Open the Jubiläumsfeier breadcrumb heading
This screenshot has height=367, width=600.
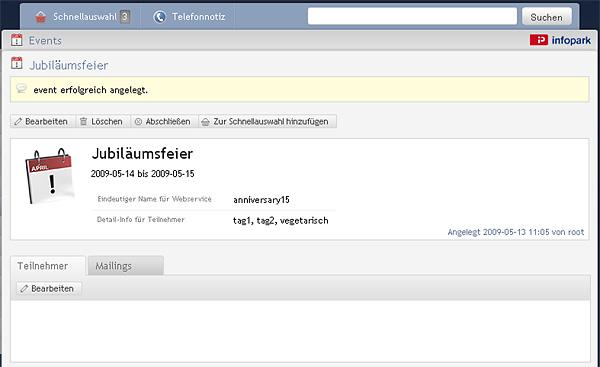69,65
